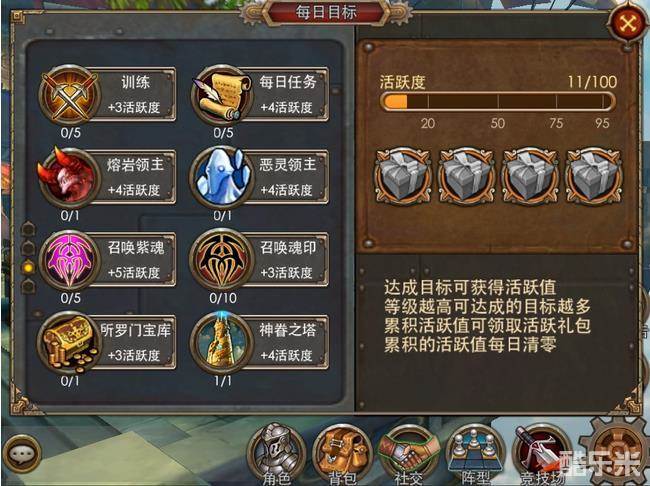Open the 背包 backpack menu
Viewport: 650px width, 486px height.
tap(342, 455)
